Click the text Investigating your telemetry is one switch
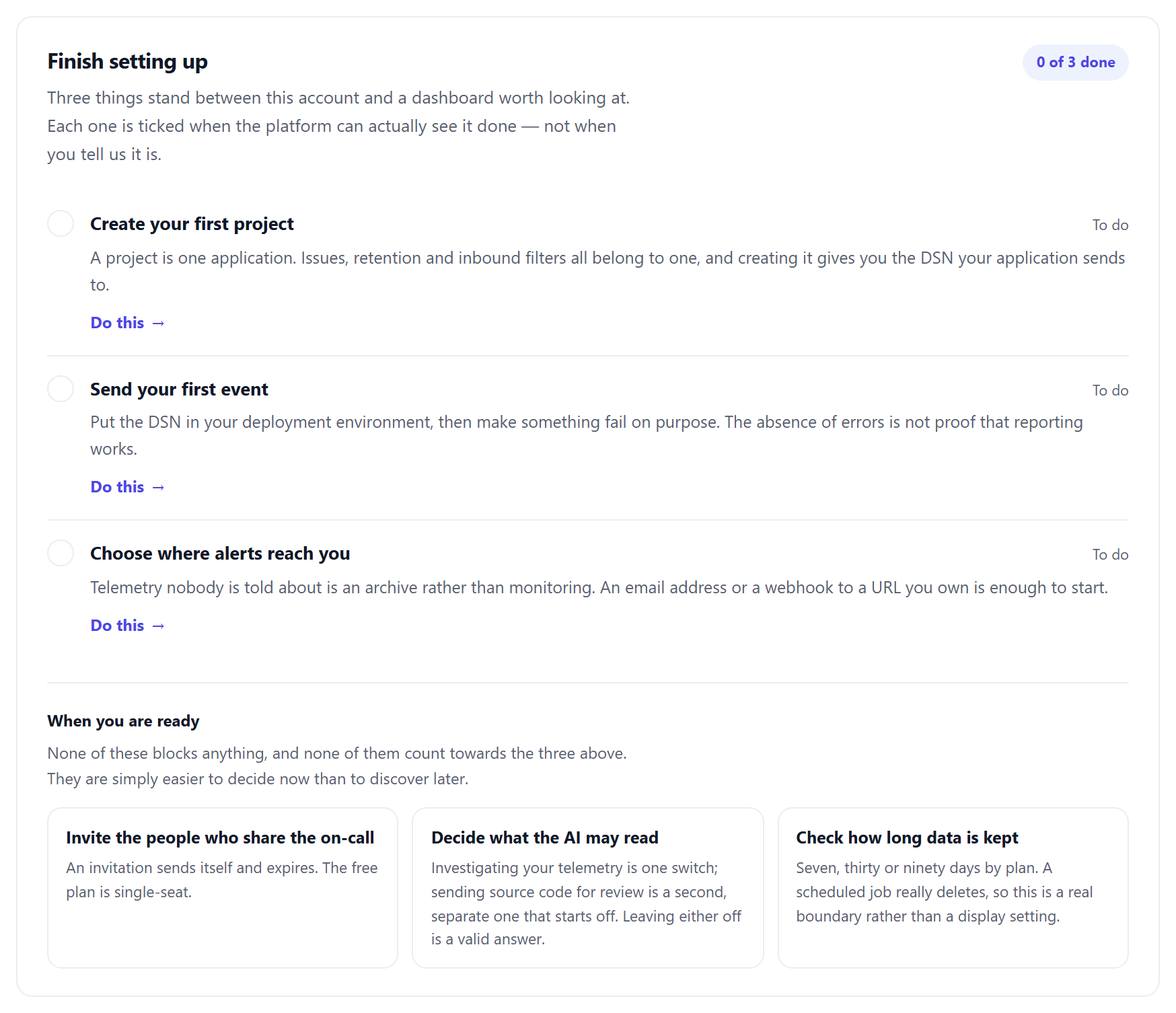1176x1013 pixels. click(x=586, y=903)
